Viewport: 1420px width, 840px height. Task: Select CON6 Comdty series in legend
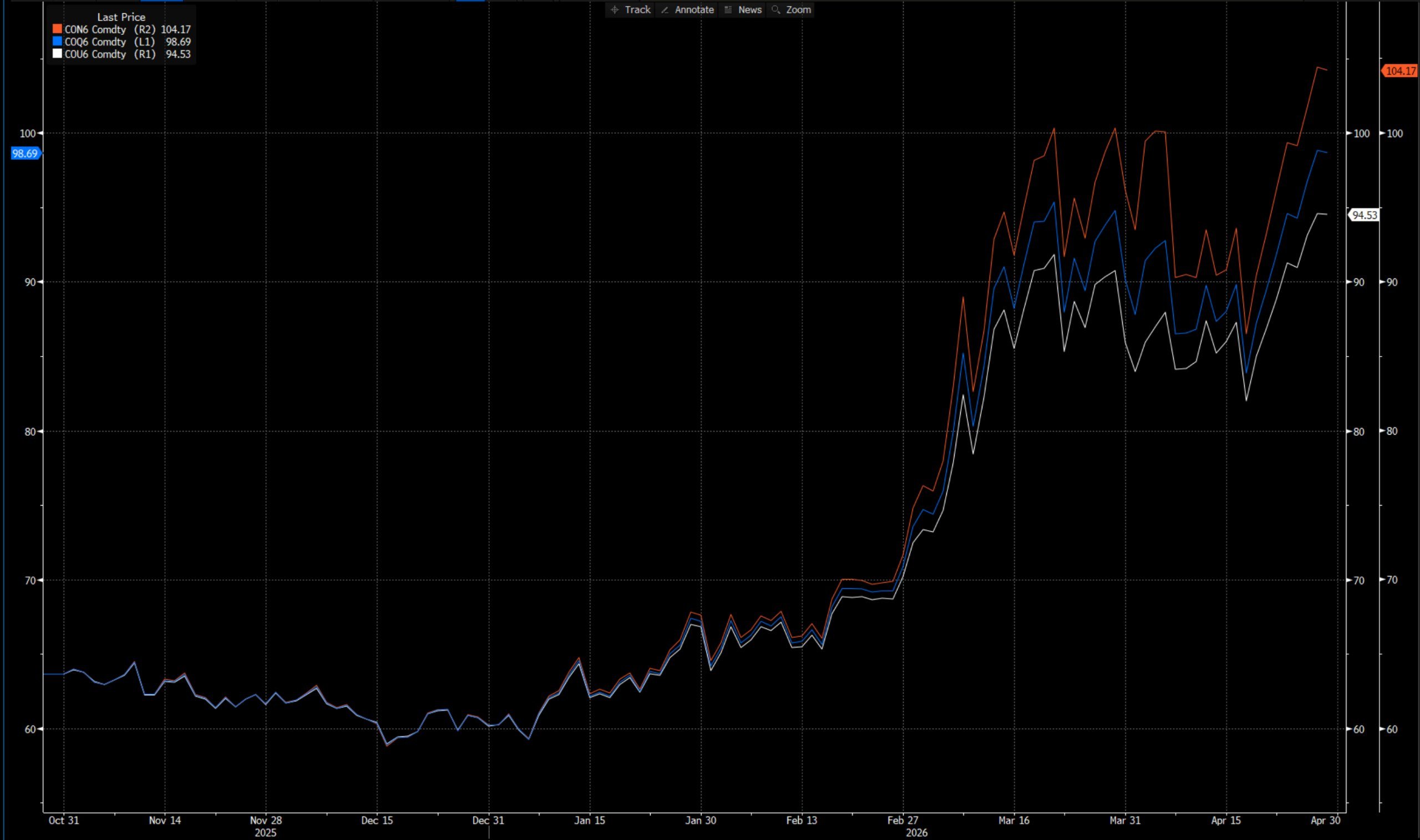click(x=95, y=29)
